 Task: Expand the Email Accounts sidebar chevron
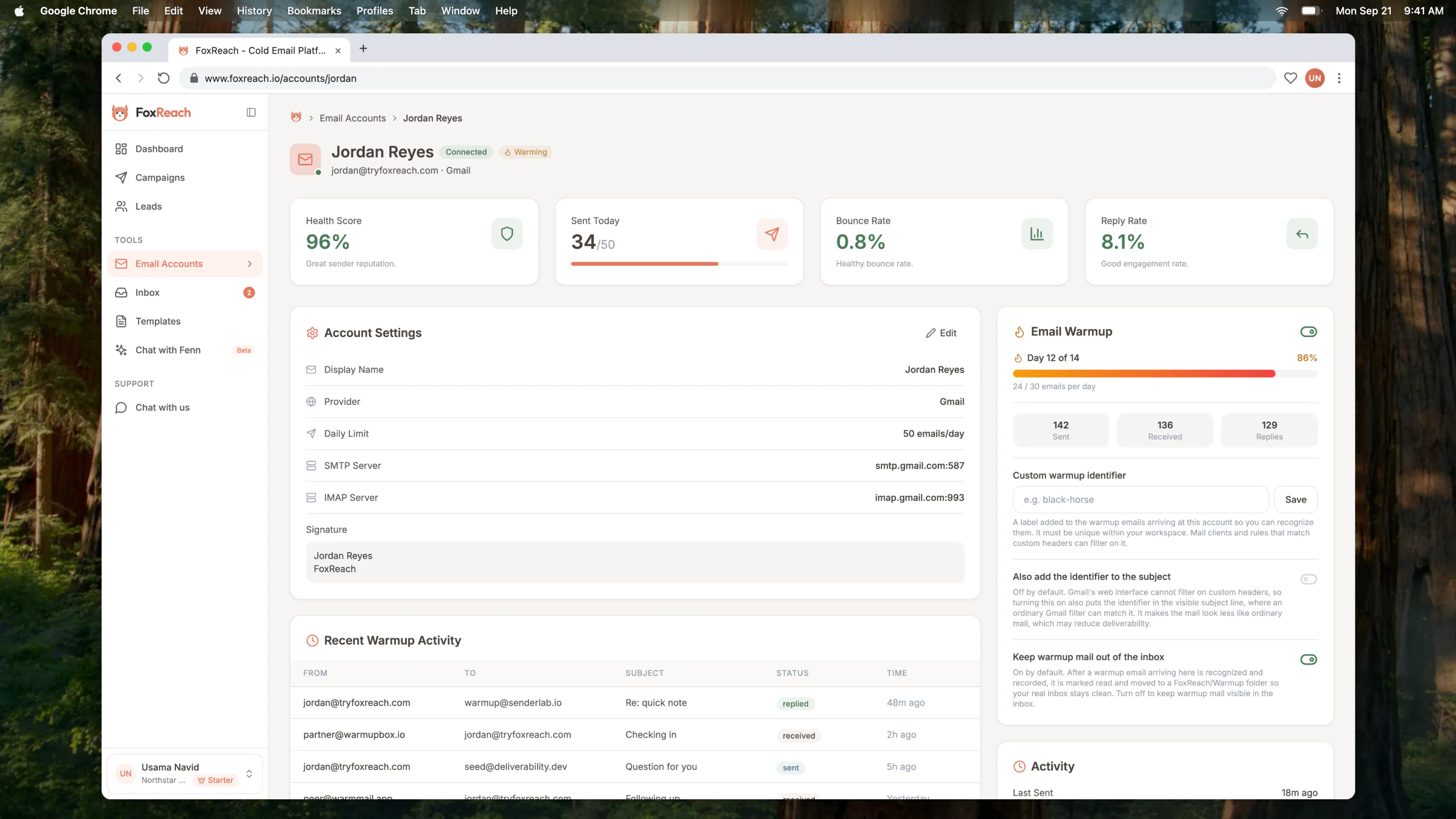[x=250, y=264]
